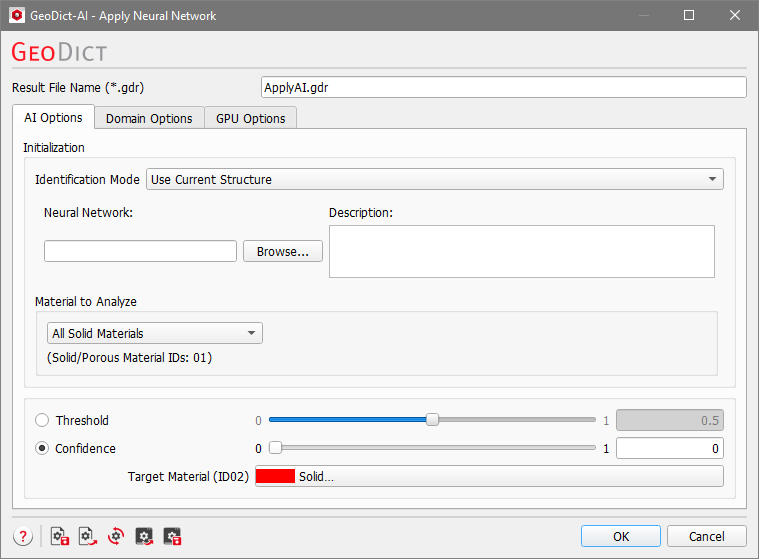Screen dimensions: 759x559
Task: Select the Confidence radio button
Action: coord(42,449)
